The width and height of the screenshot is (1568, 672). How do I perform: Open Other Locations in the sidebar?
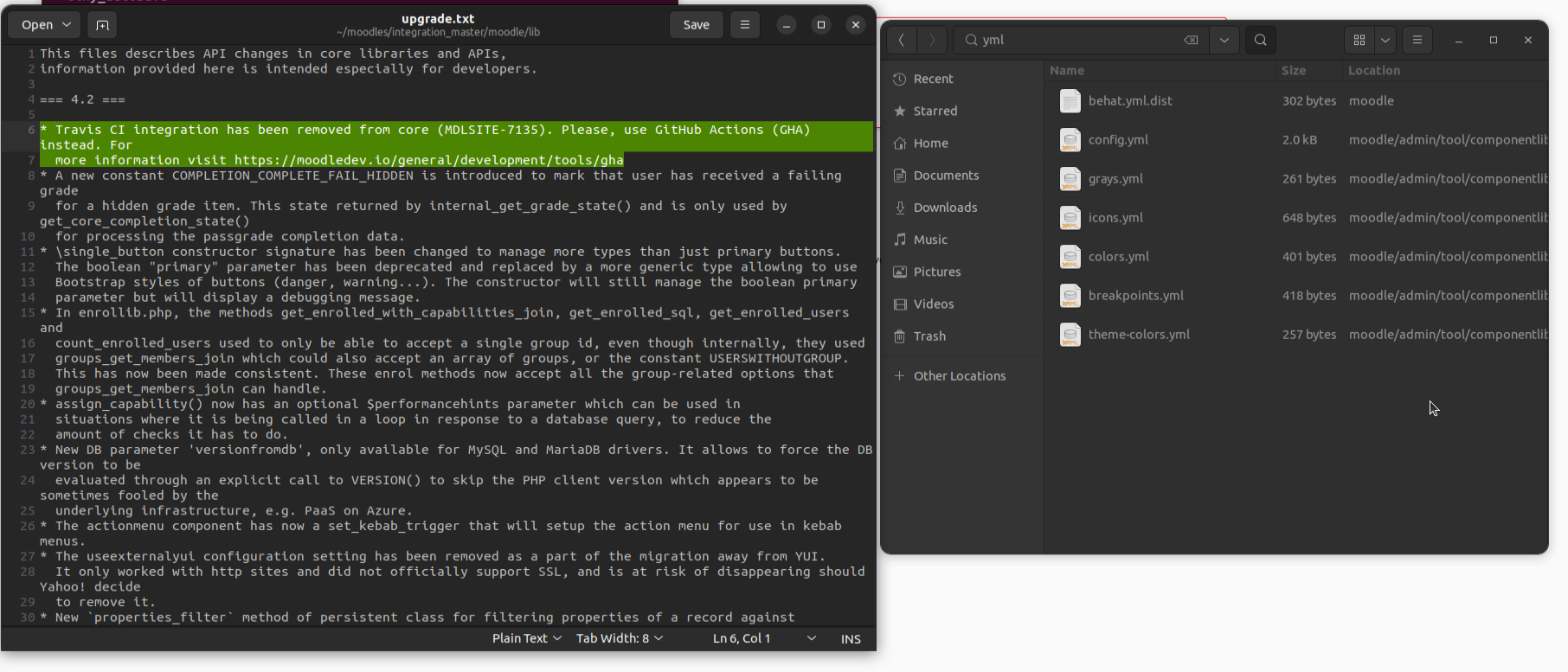(961, 375)
